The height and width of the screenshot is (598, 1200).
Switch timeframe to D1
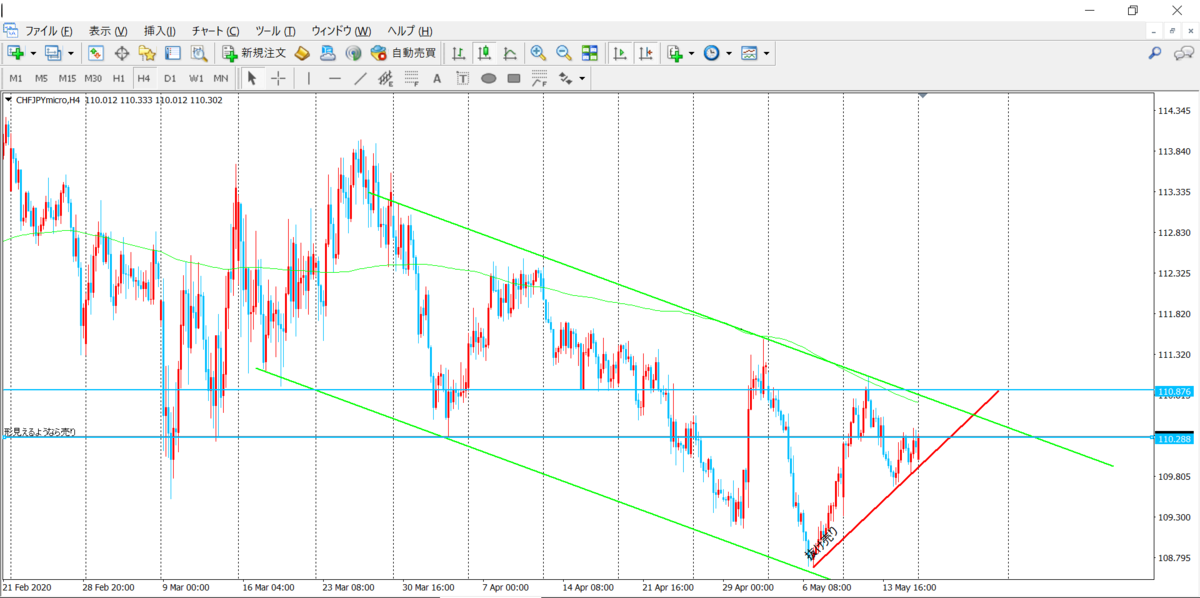tap(170, 78)
